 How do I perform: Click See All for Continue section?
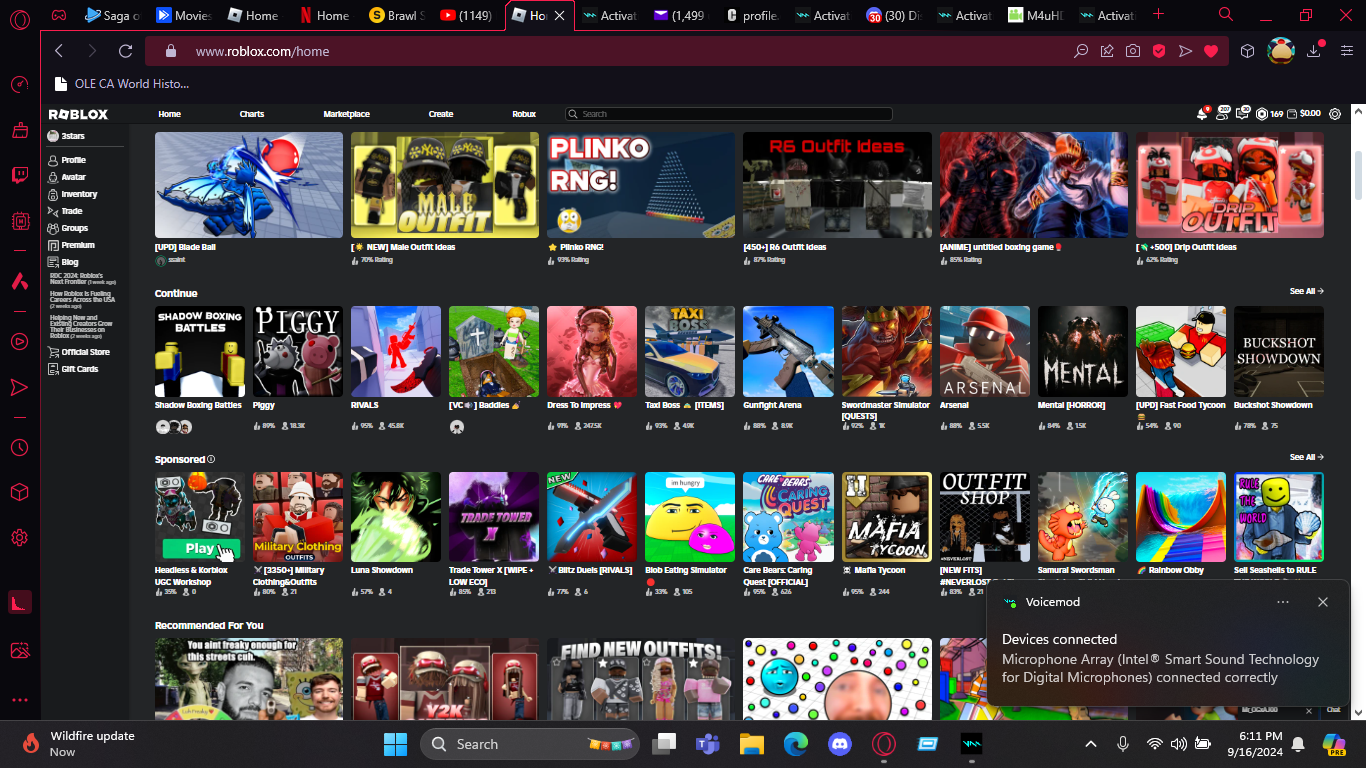click(x=1306, y=291)
